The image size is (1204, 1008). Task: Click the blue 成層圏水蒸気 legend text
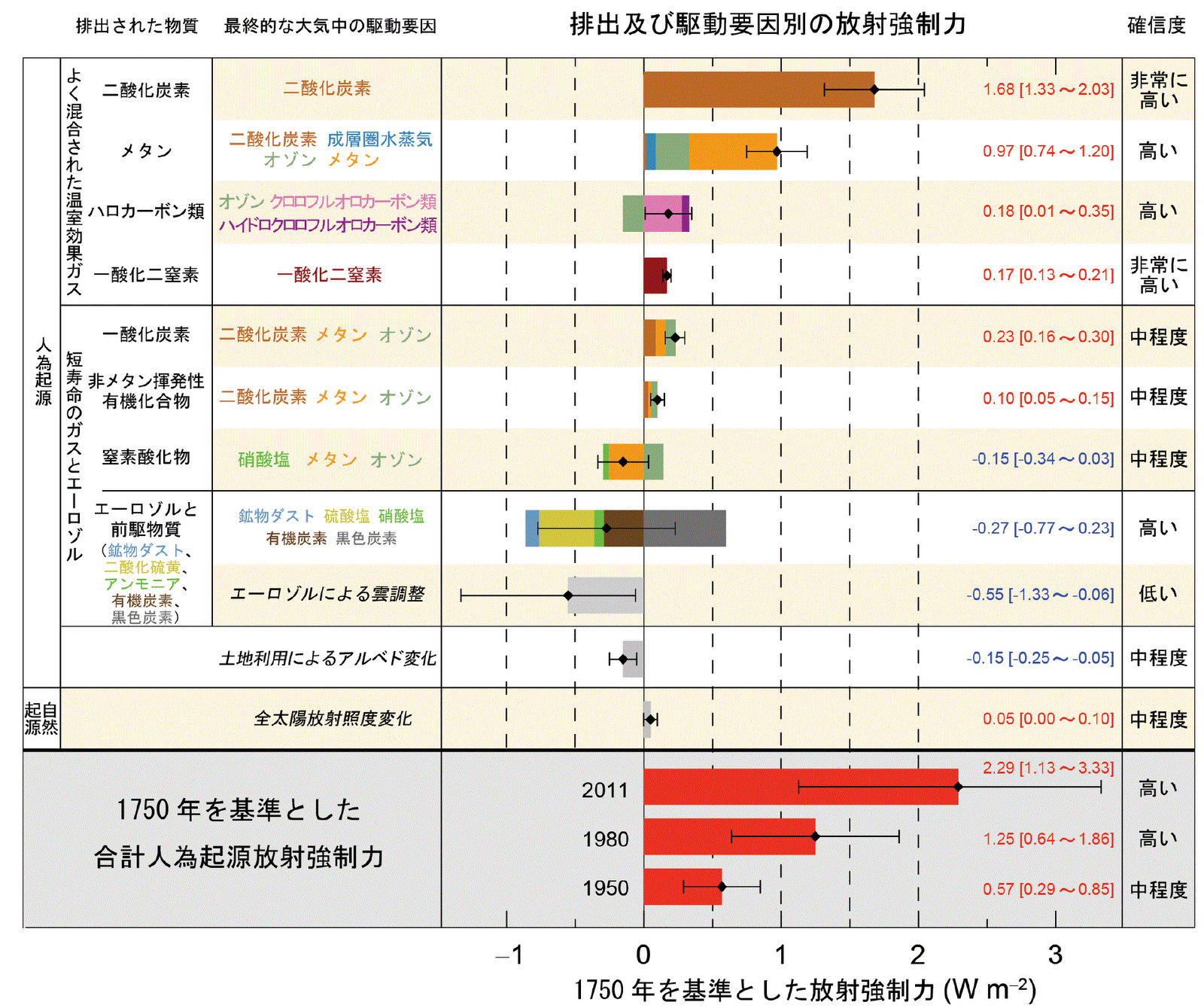pyautogui.click(x=379, y=139)
